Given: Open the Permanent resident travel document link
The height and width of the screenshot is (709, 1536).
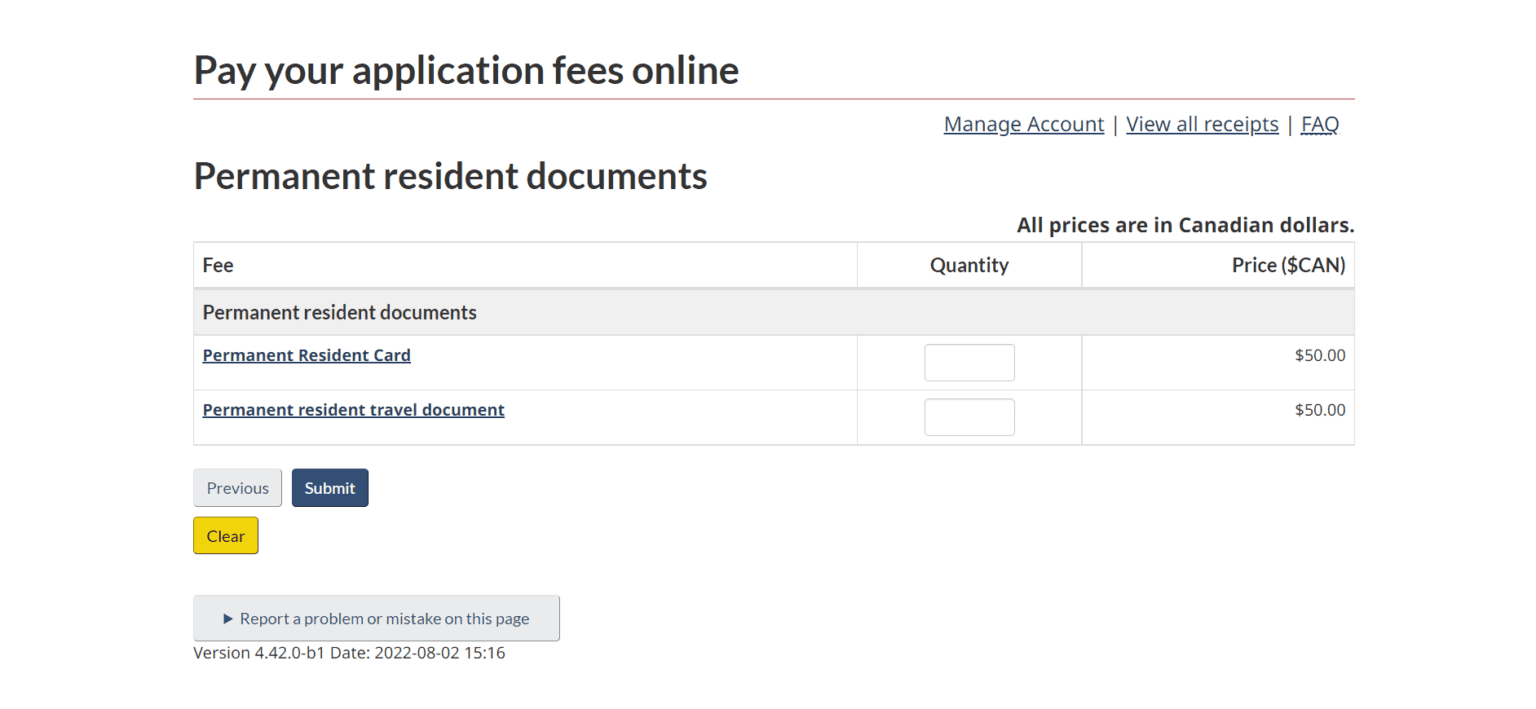Looking at the screenshot, I should (353, 410).
